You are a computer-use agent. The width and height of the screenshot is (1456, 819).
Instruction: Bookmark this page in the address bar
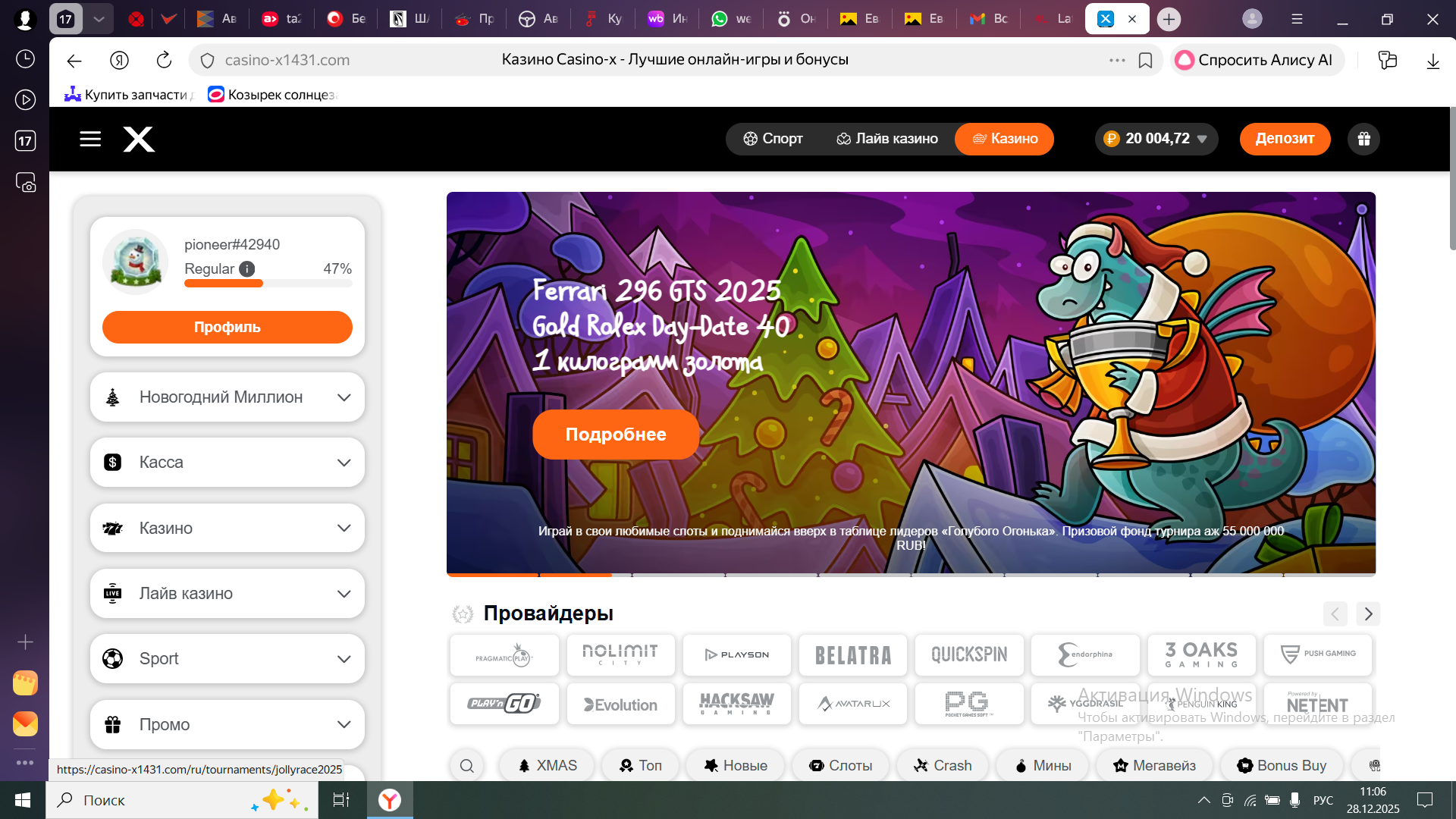[1145, 61]
